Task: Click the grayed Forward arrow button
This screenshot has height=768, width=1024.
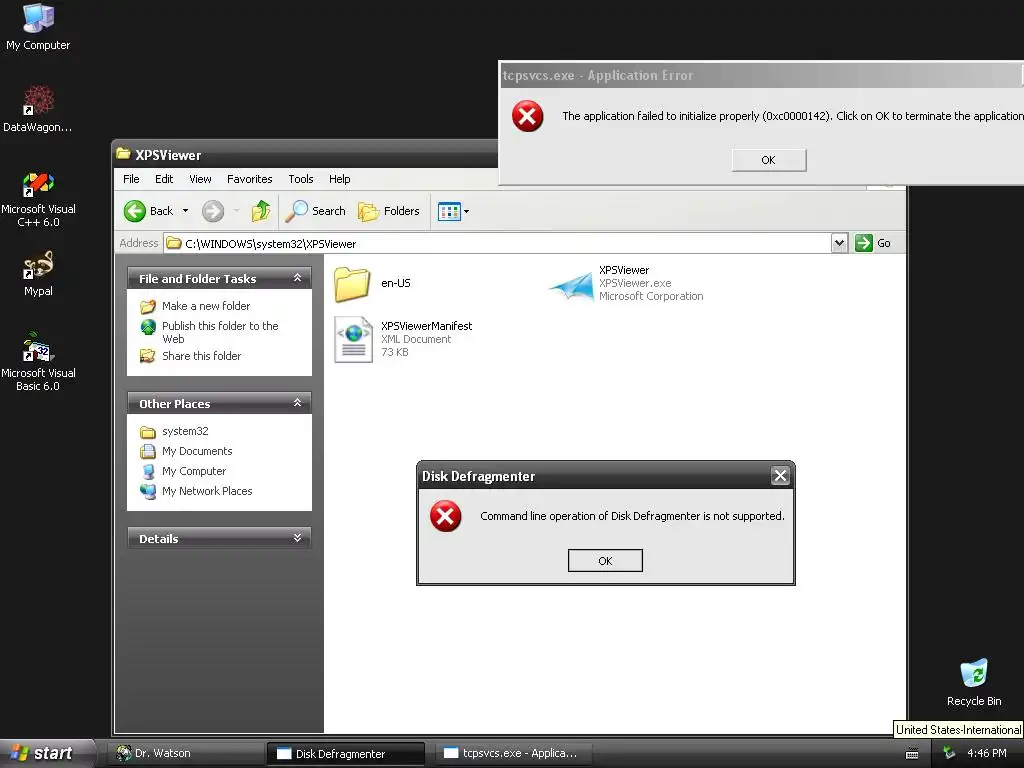Action: (x=213, y=211)
